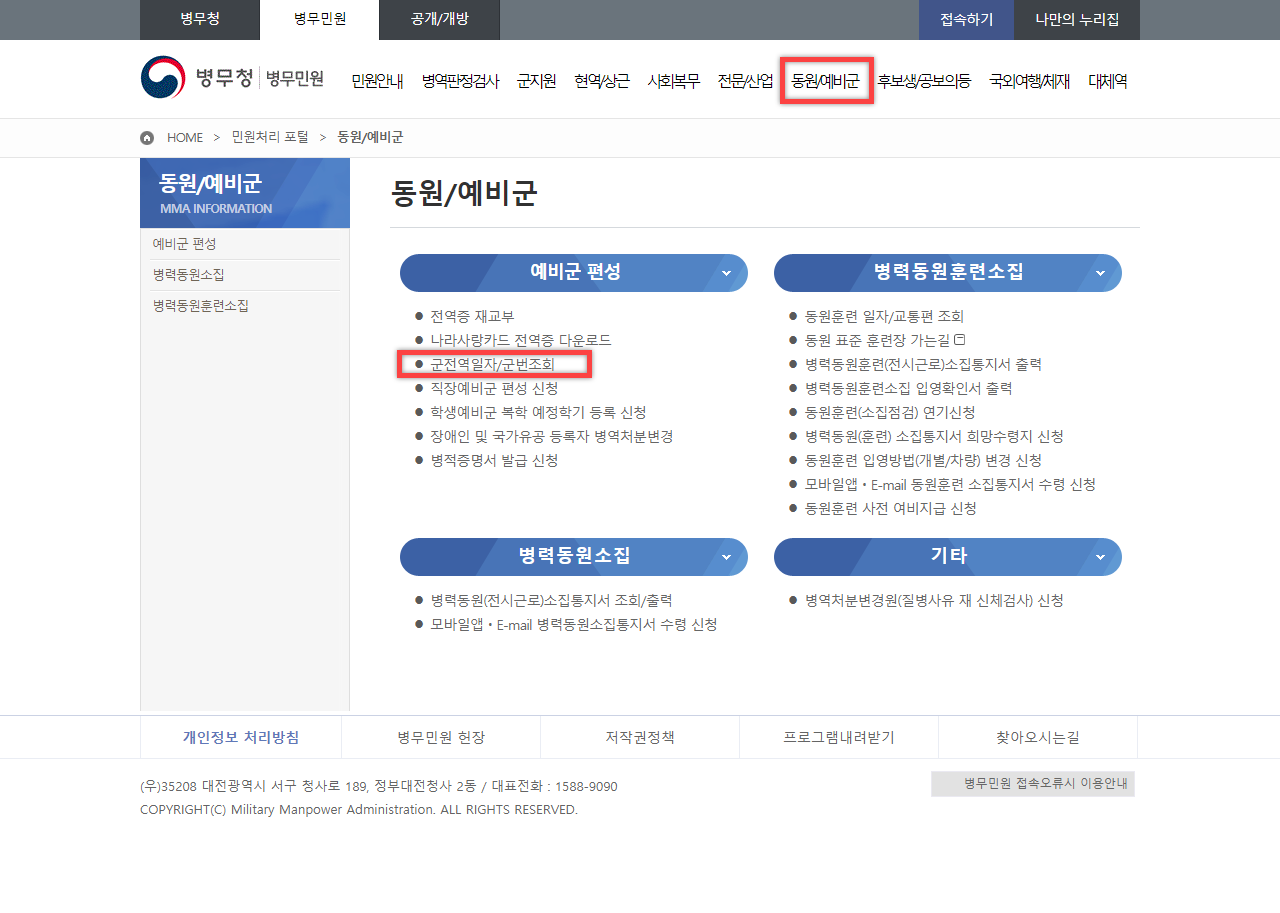Switch to the 공개/개방 top tab
Image resolution: width=1280 pixels, height=913 pixels.
[x=439, y=20]
